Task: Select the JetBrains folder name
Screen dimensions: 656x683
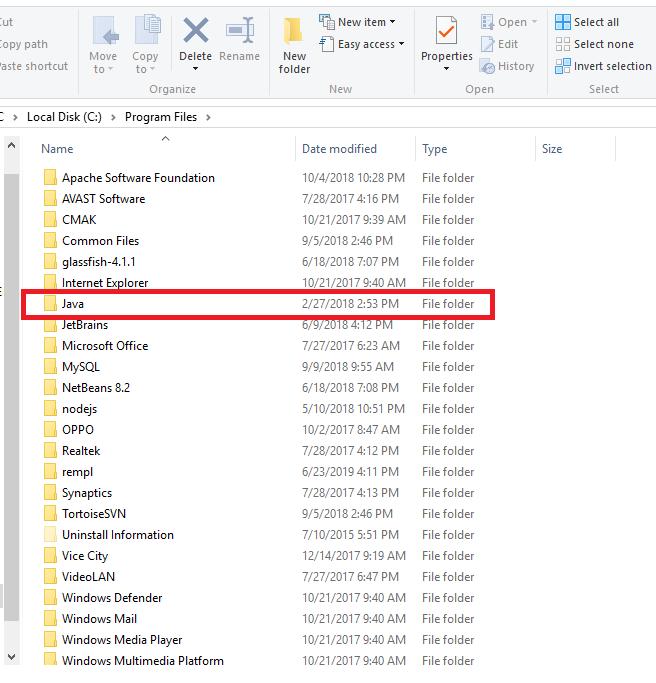Action: [x=85, y=324]
